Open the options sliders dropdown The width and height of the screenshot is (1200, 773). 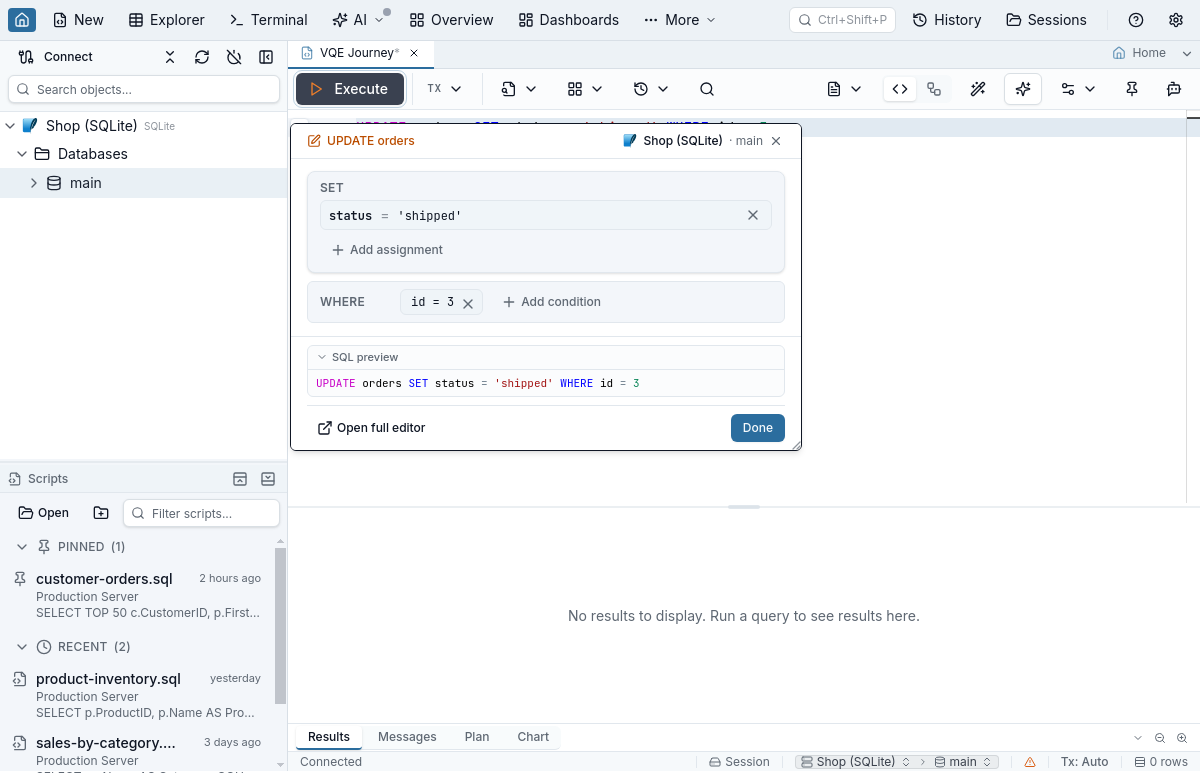click(1078, 89)
